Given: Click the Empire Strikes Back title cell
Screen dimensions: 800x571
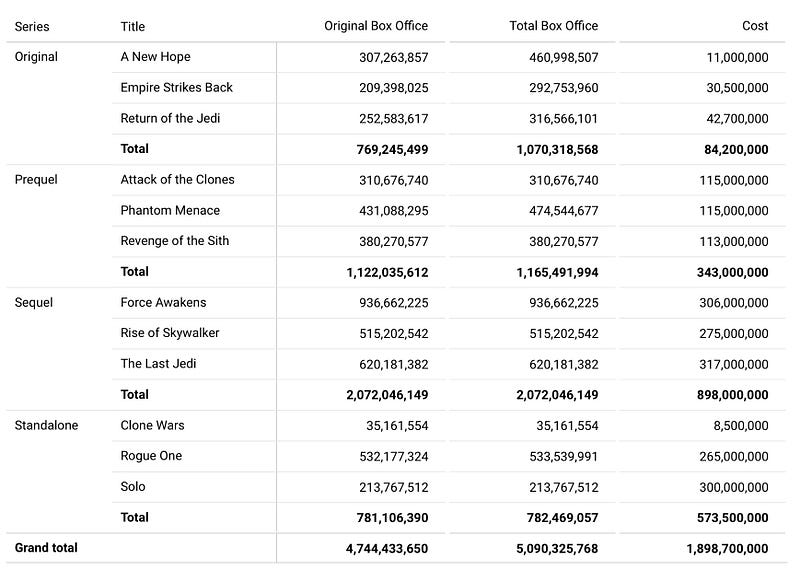Looking at the screenshot, I should tap(176, 88).
